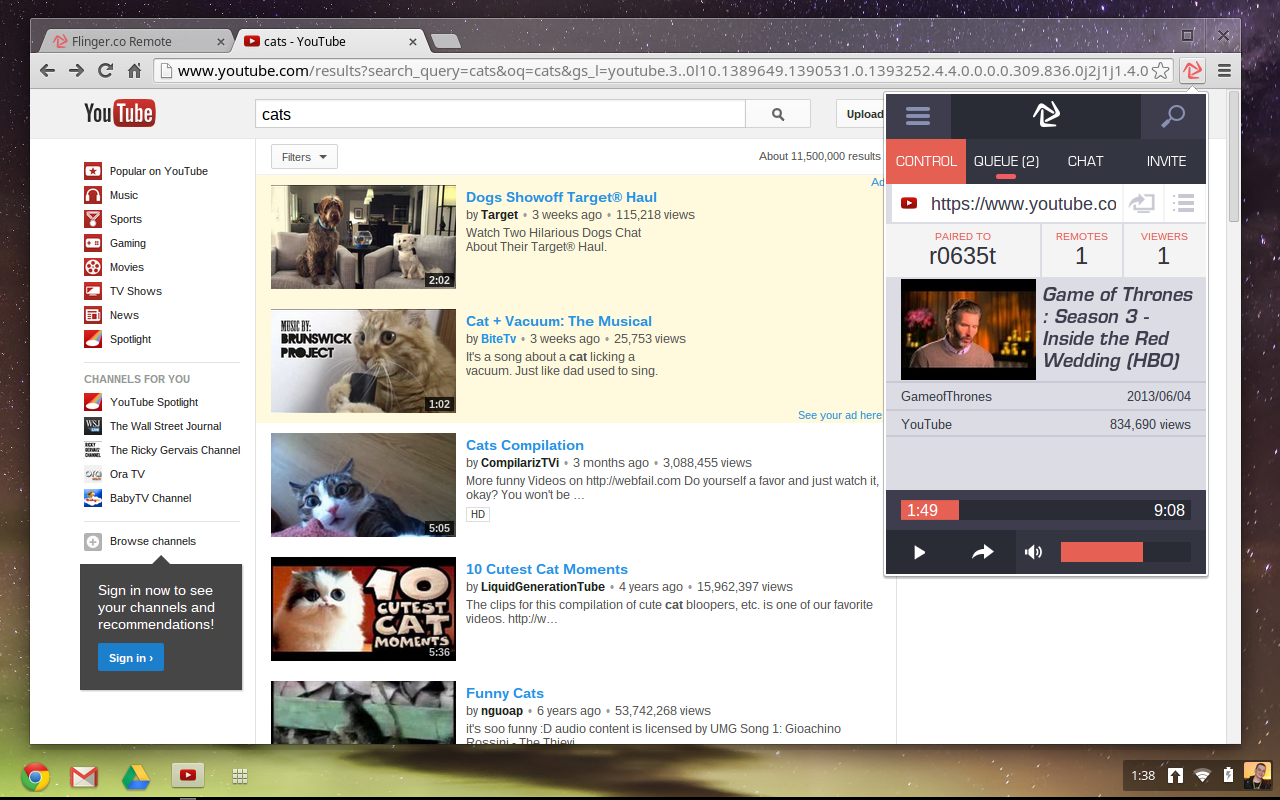Open the Flinger popup hamburger menu
Screen dimensions: 1280x800
918,117
